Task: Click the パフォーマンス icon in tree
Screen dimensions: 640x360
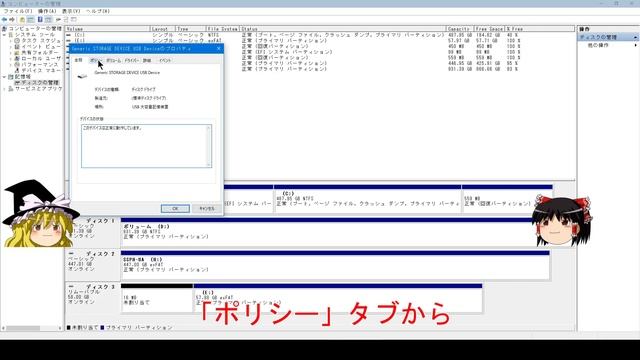Action: [17, 64]
